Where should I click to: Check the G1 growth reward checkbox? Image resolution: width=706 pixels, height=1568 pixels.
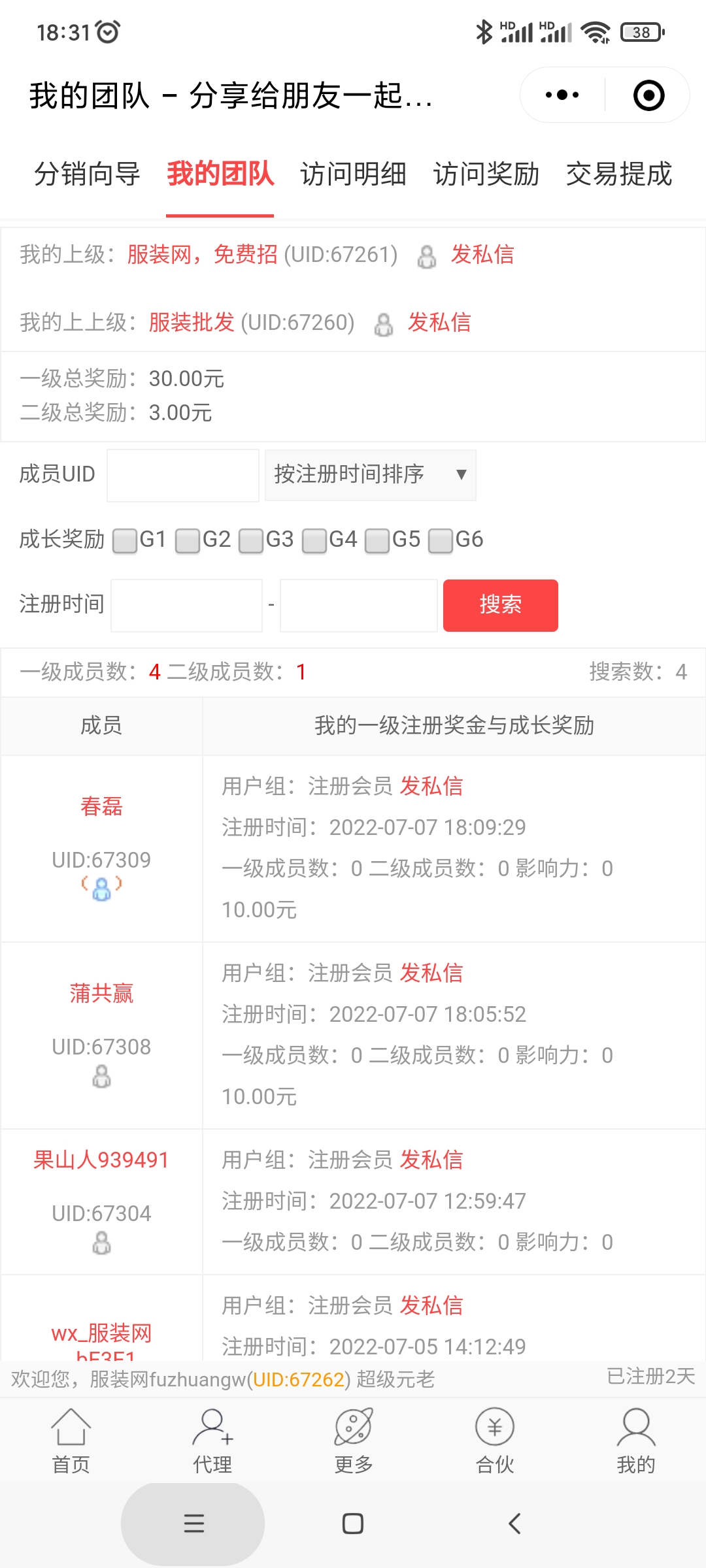coord(125,541)
